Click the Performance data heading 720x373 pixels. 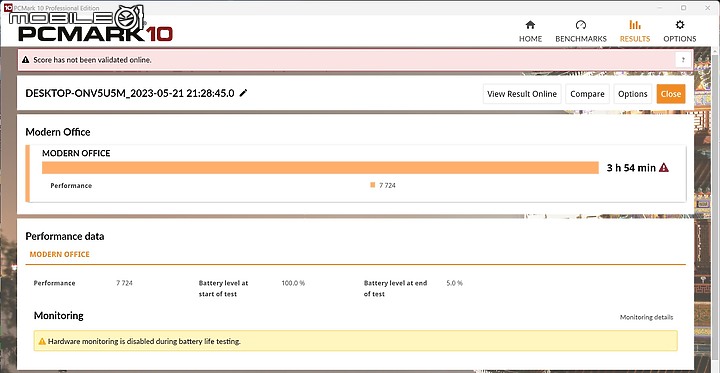pyautogui.click(x=65, y=236)
